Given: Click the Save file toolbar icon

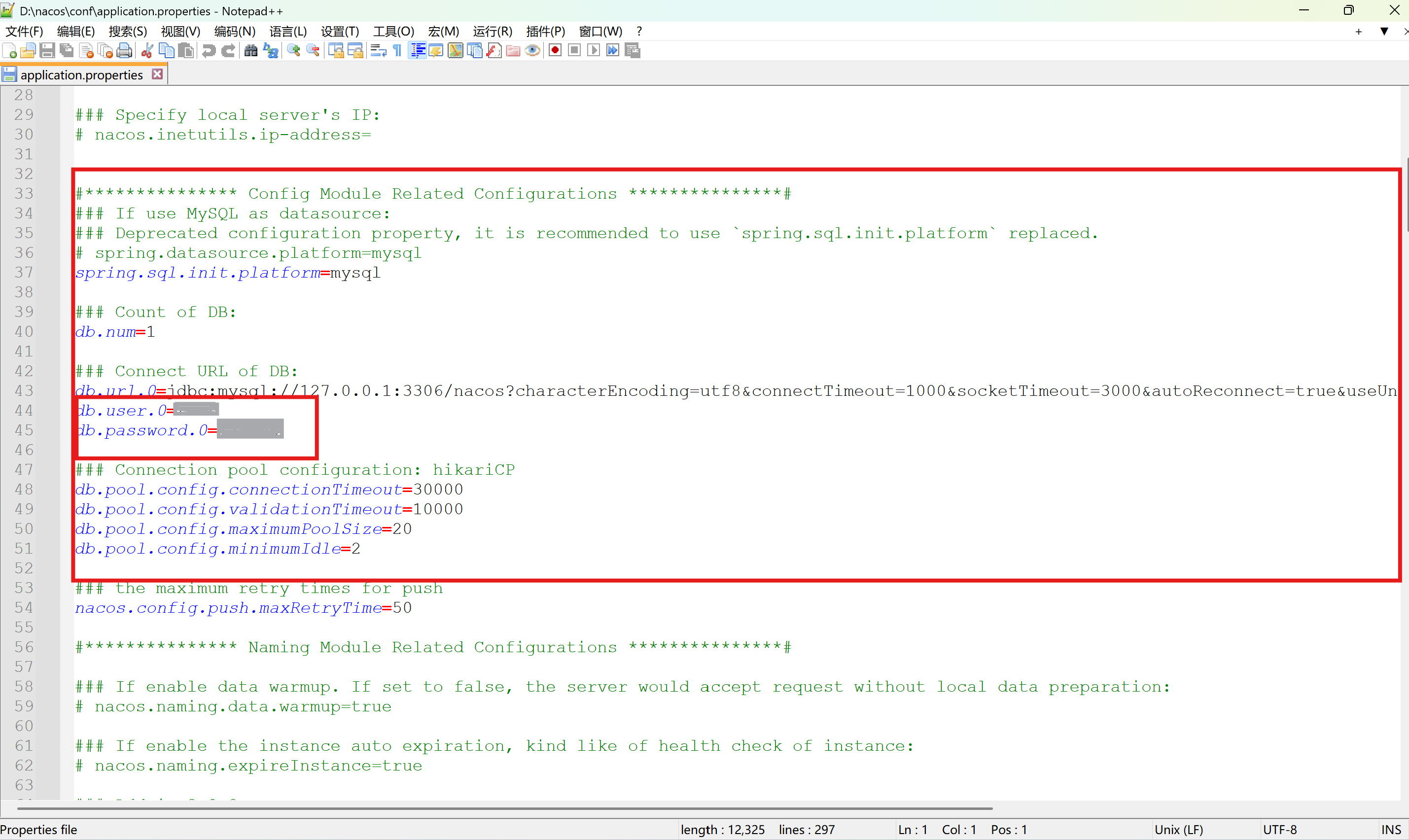Looking at the screenshot, I should pos(47,51).
